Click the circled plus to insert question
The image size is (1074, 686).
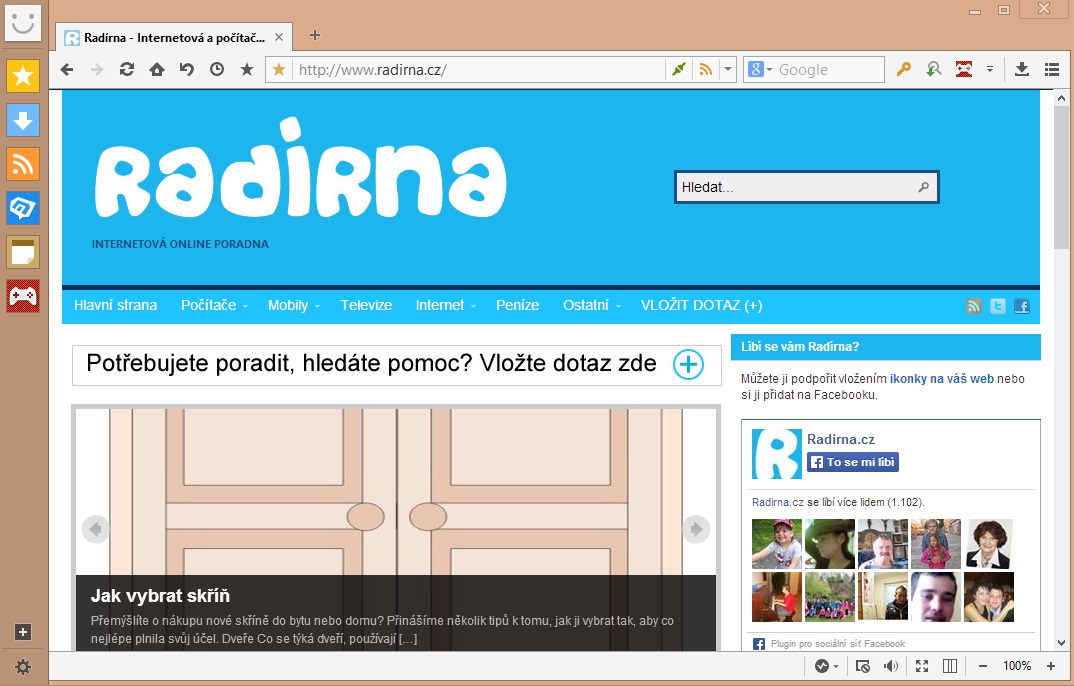click(688, 364)
